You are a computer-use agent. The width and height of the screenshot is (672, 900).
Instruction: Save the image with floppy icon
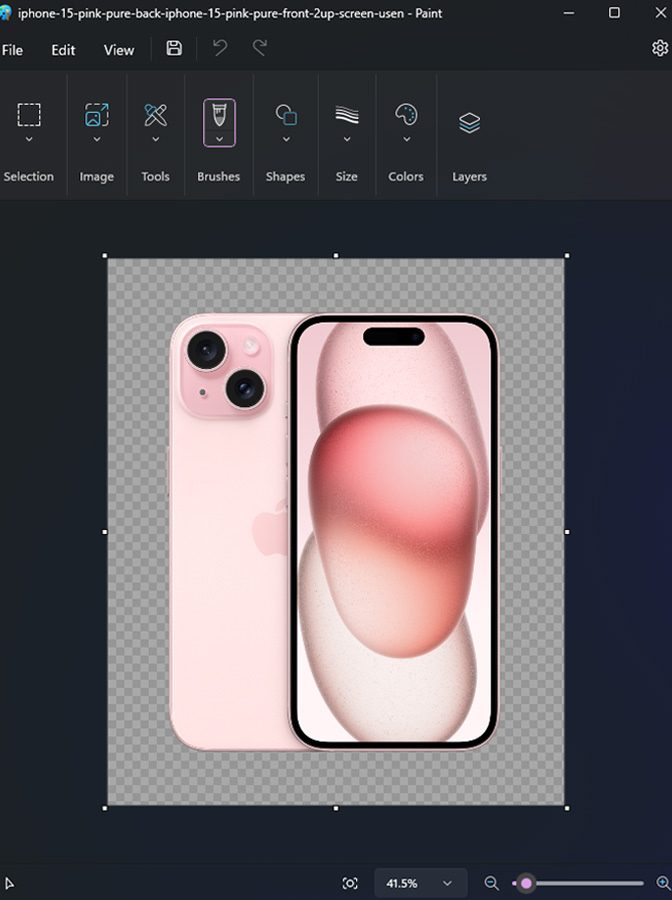point(174,48)
